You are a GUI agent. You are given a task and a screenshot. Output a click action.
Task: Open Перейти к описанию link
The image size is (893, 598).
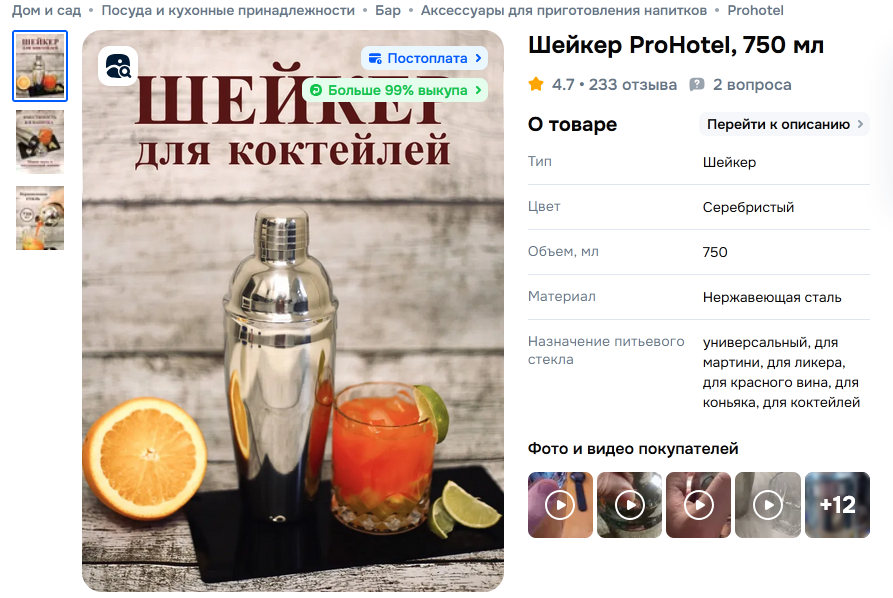pos(784,124)
